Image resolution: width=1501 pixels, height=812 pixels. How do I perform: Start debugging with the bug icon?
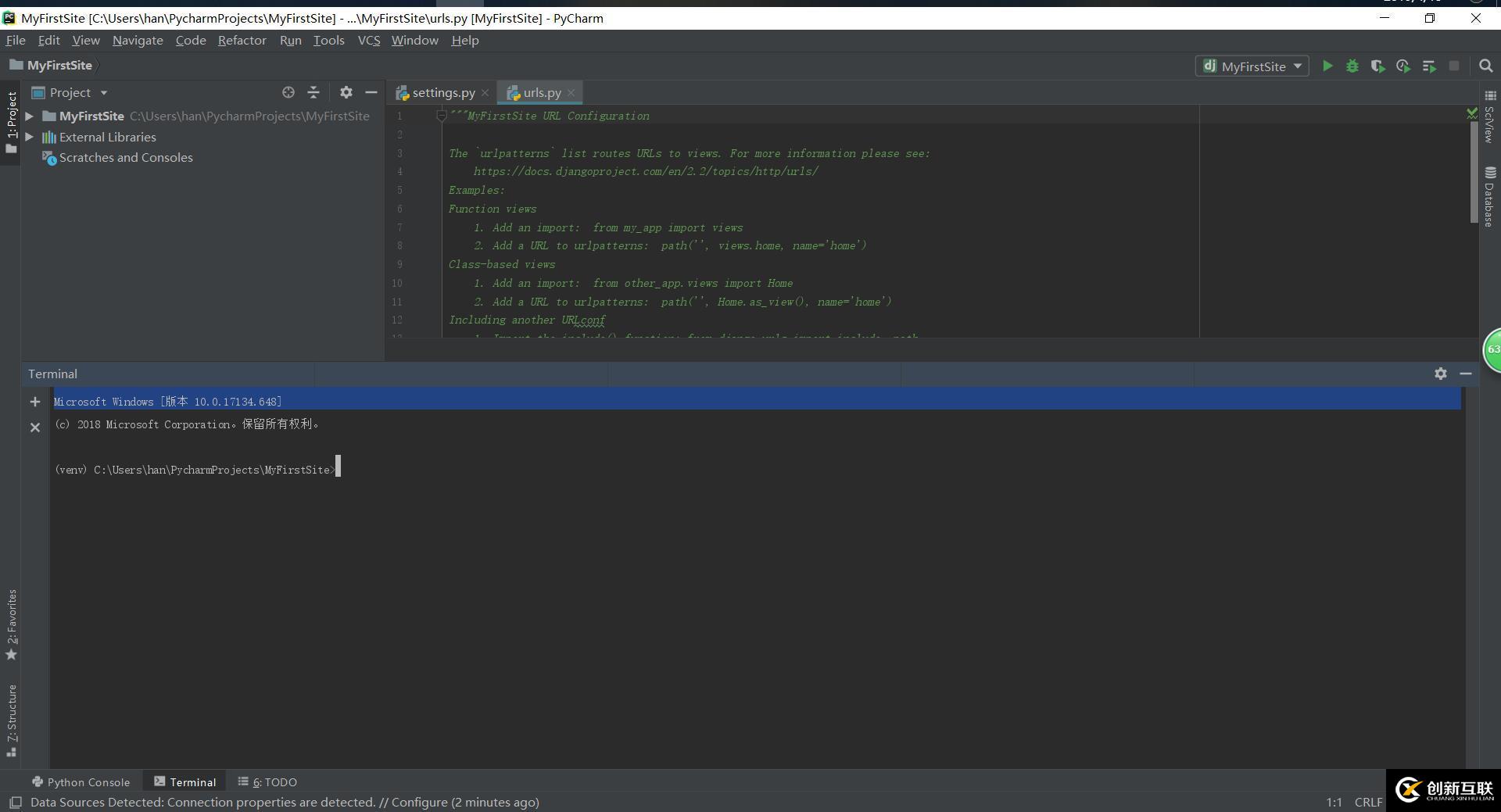(x=1352, y=66)
